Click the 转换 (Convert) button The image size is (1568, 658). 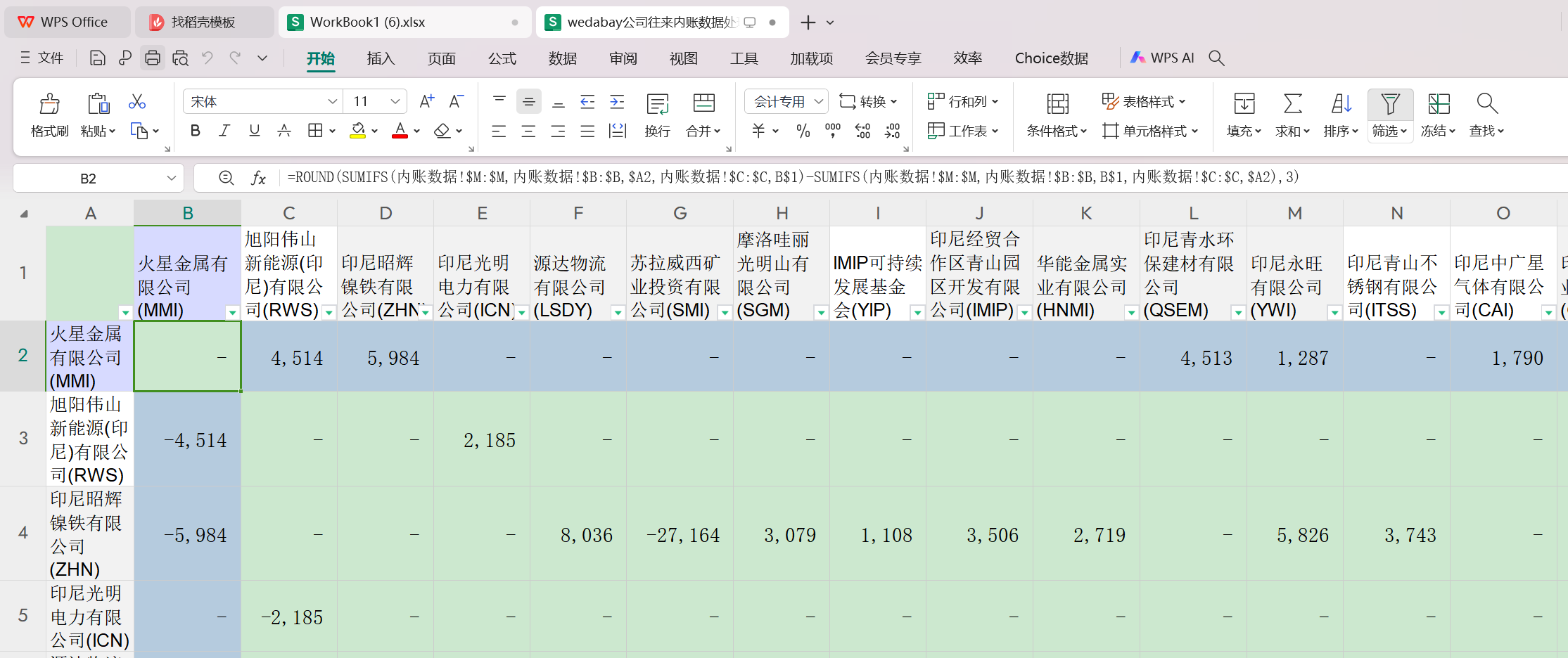click(868, 102)
